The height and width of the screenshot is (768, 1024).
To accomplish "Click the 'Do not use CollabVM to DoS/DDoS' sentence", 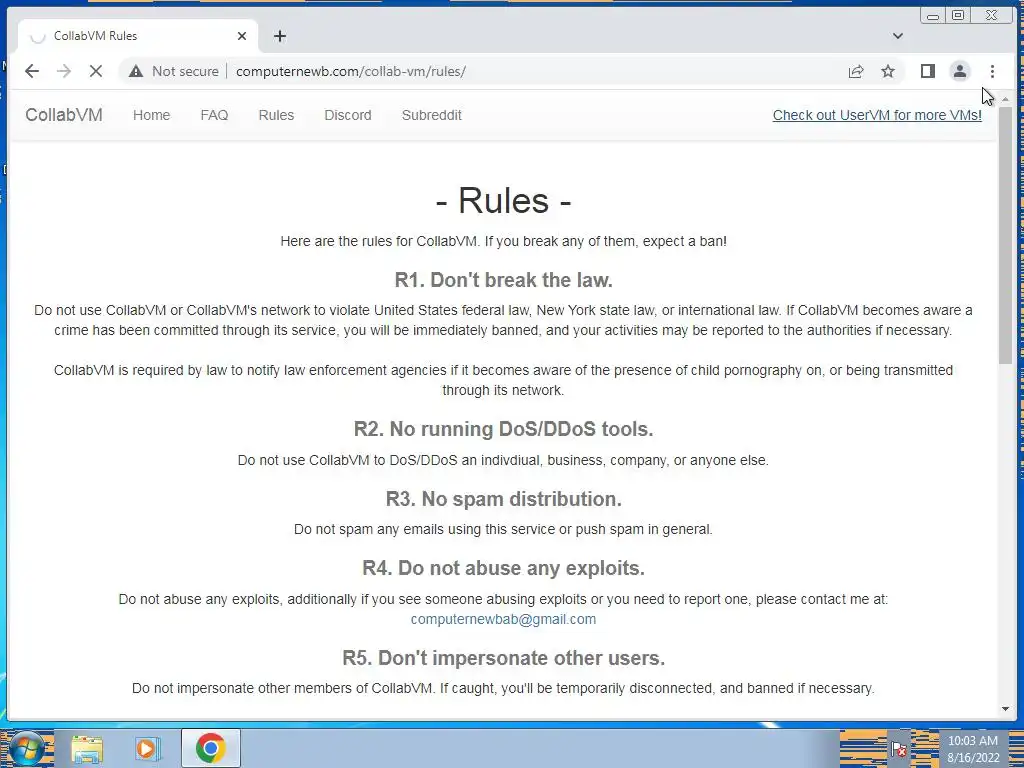I will coord(503,460).
